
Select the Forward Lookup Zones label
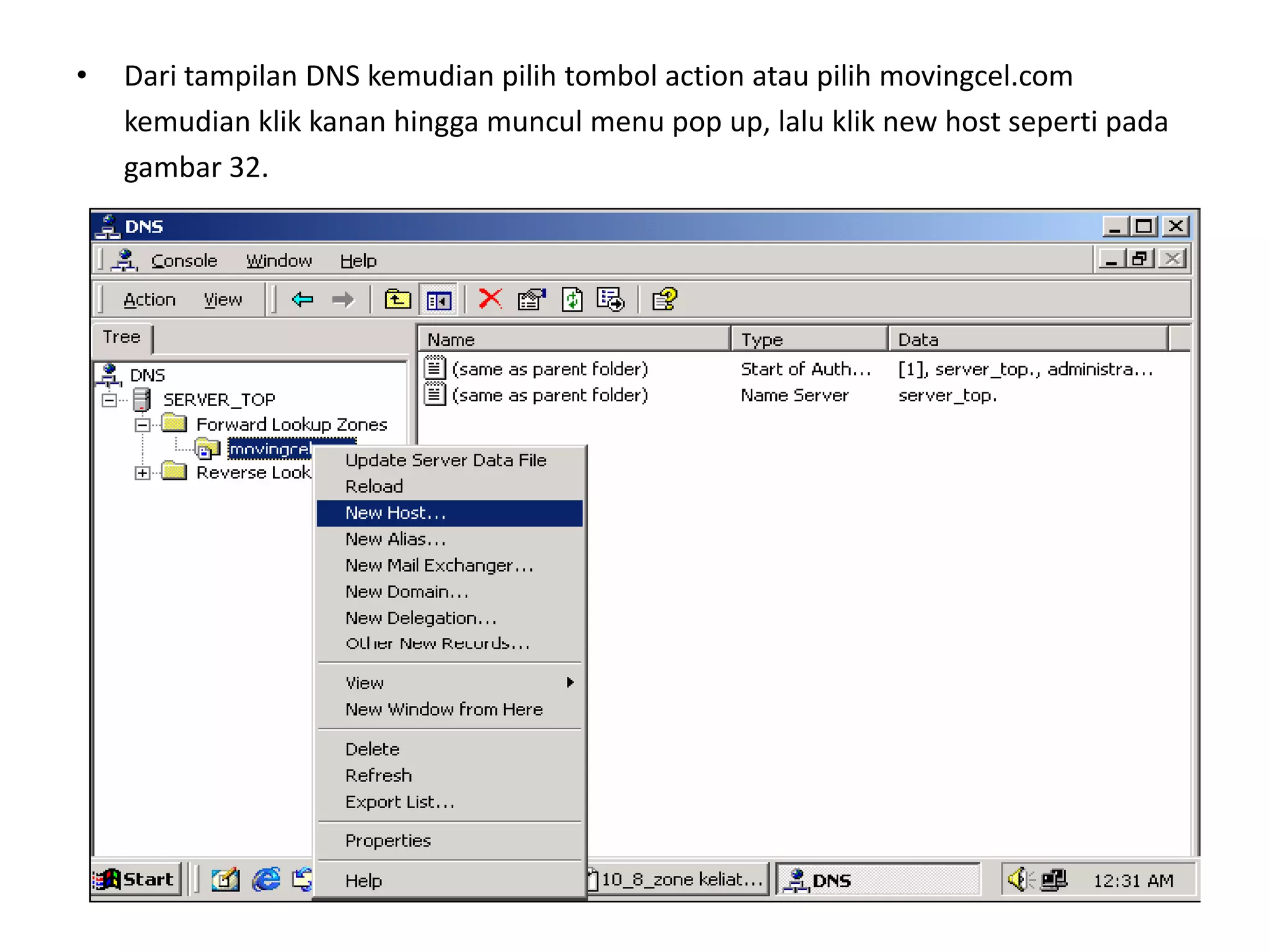click(291, 425)
